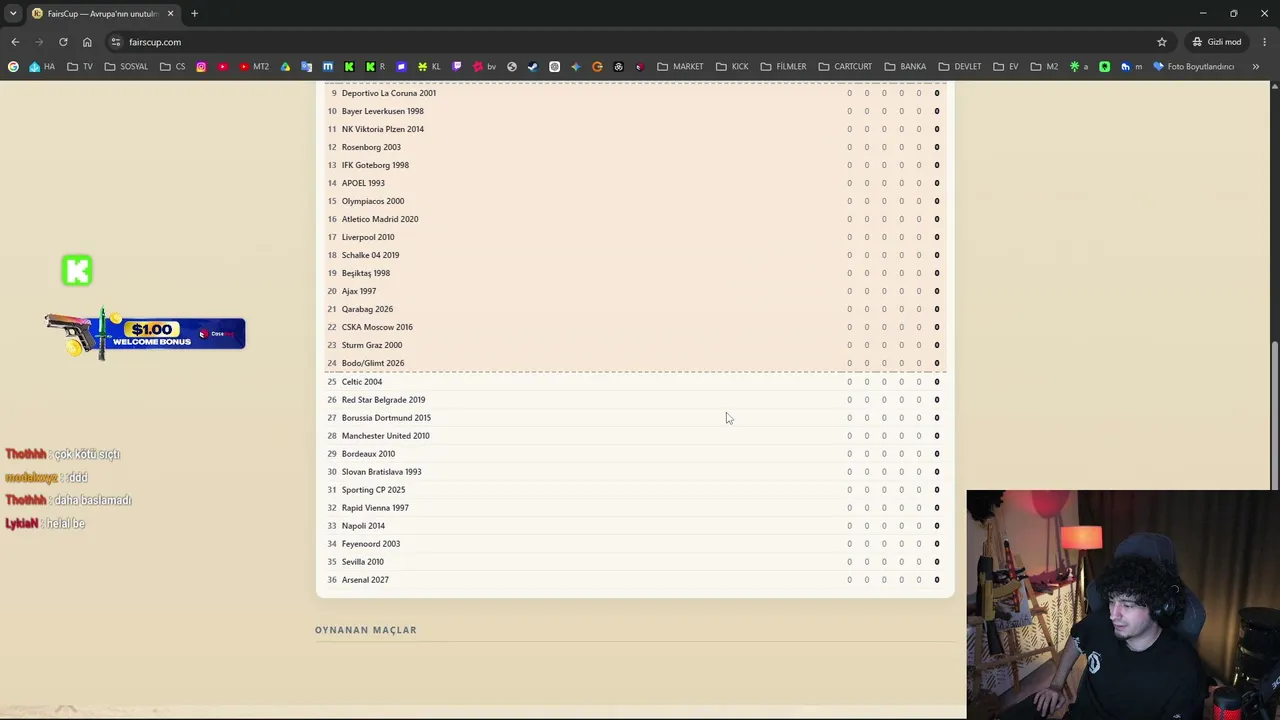Focus the fairscup.com address bar
The height and width of the screenshot is (720, 1280).
click(640, 42)
